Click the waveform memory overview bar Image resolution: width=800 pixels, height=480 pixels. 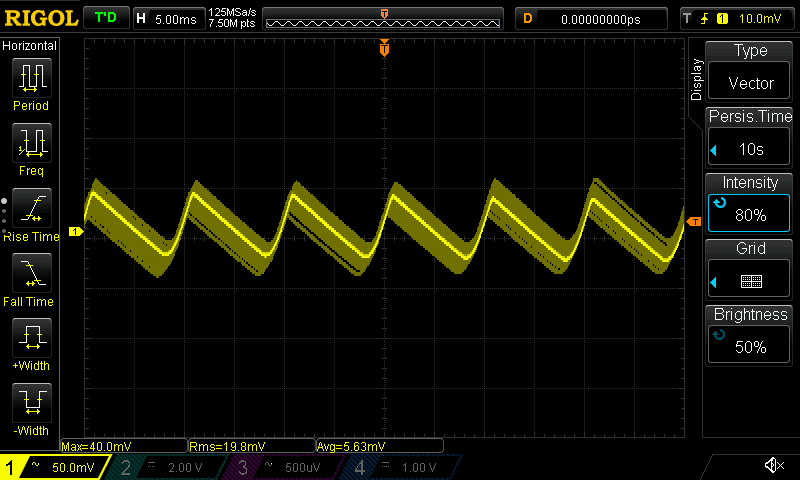click(x=383, y=19)
